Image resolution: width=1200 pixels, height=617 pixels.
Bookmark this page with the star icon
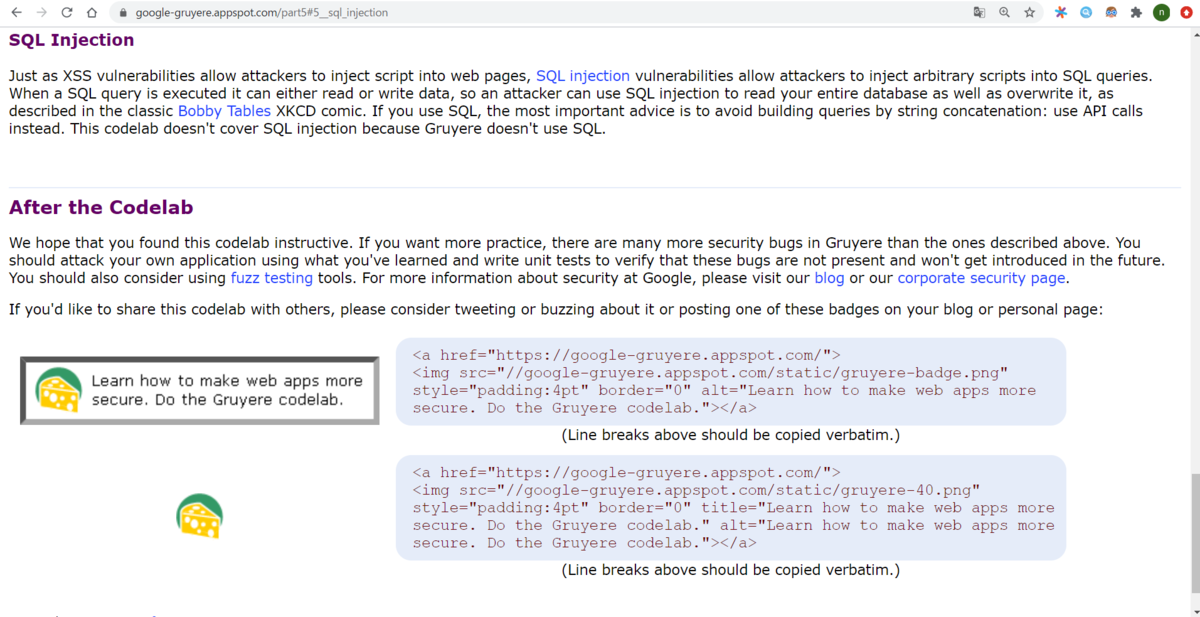click(x=1029, y=13)
